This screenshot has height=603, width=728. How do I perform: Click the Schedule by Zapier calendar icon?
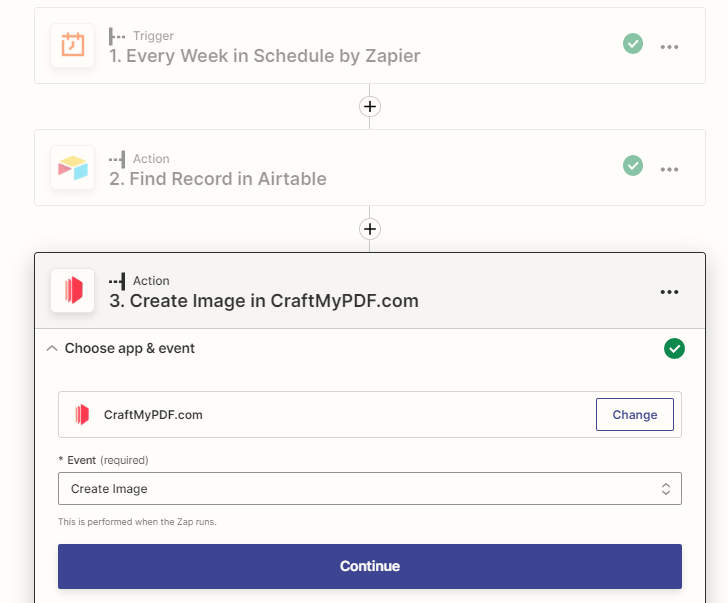[73, 45]
